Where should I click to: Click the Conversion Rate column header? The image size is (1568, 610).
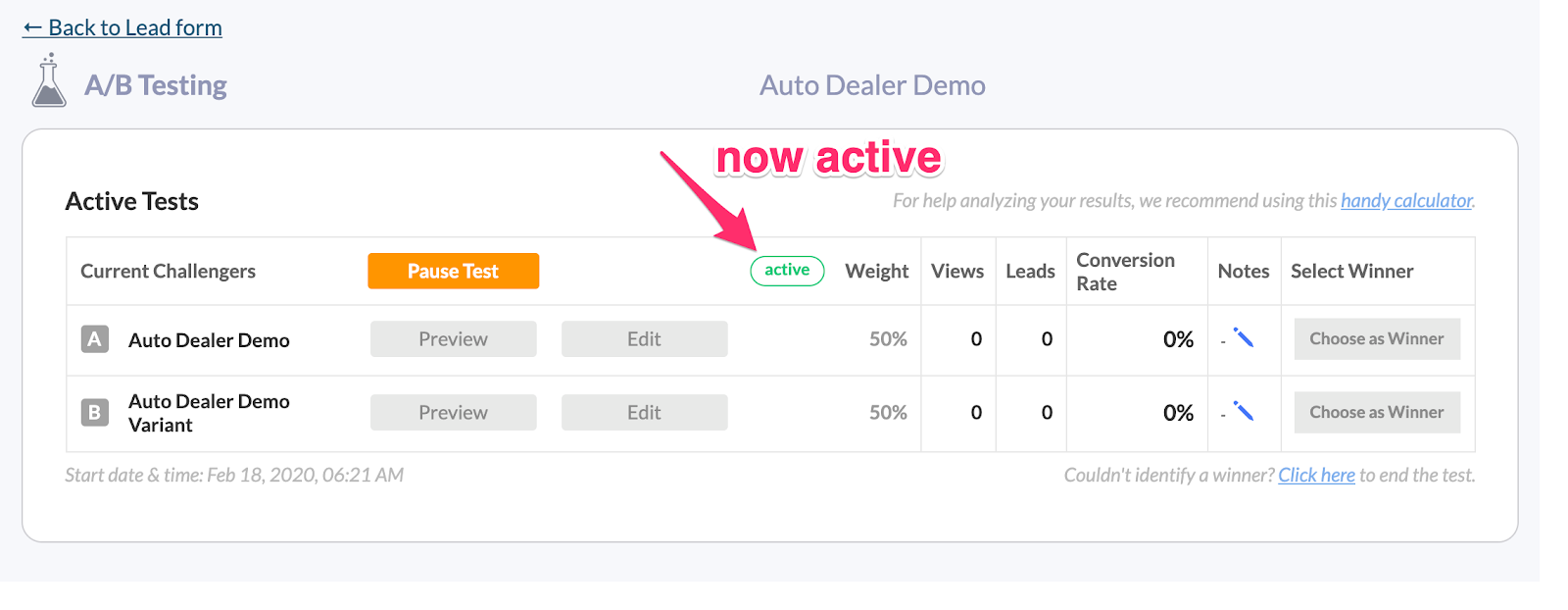[x=1125, y=272]
